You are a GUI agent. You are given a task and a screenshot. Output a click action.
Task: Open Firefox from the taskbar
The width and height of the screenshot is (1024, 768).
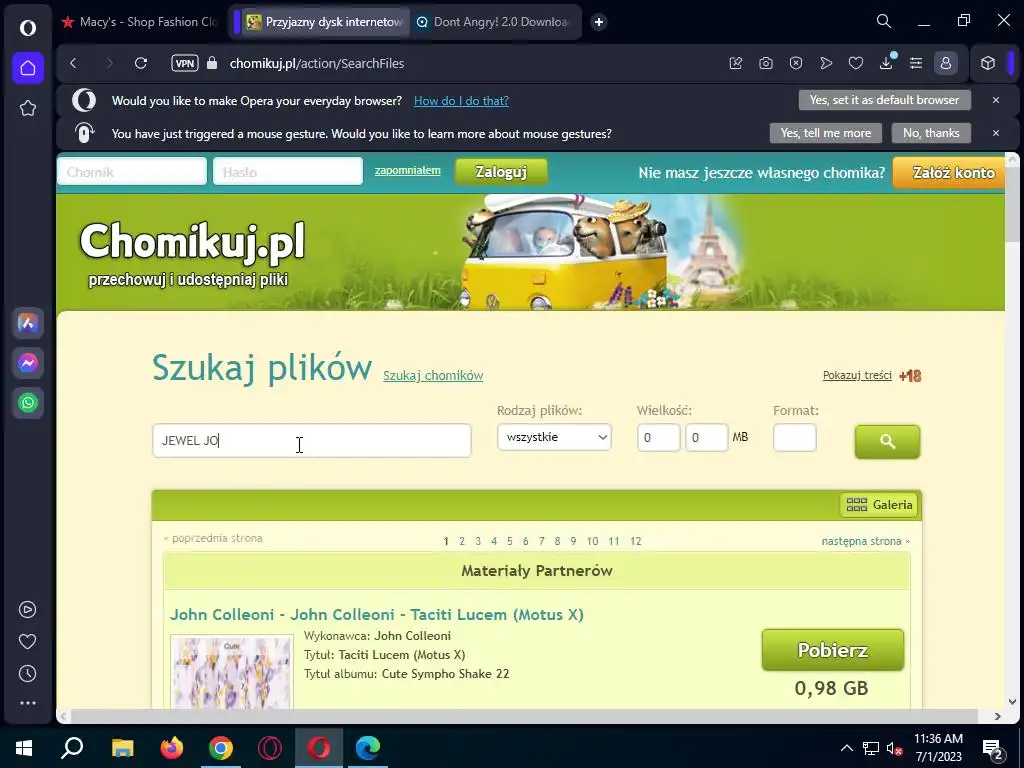click(x=172, y=748)
